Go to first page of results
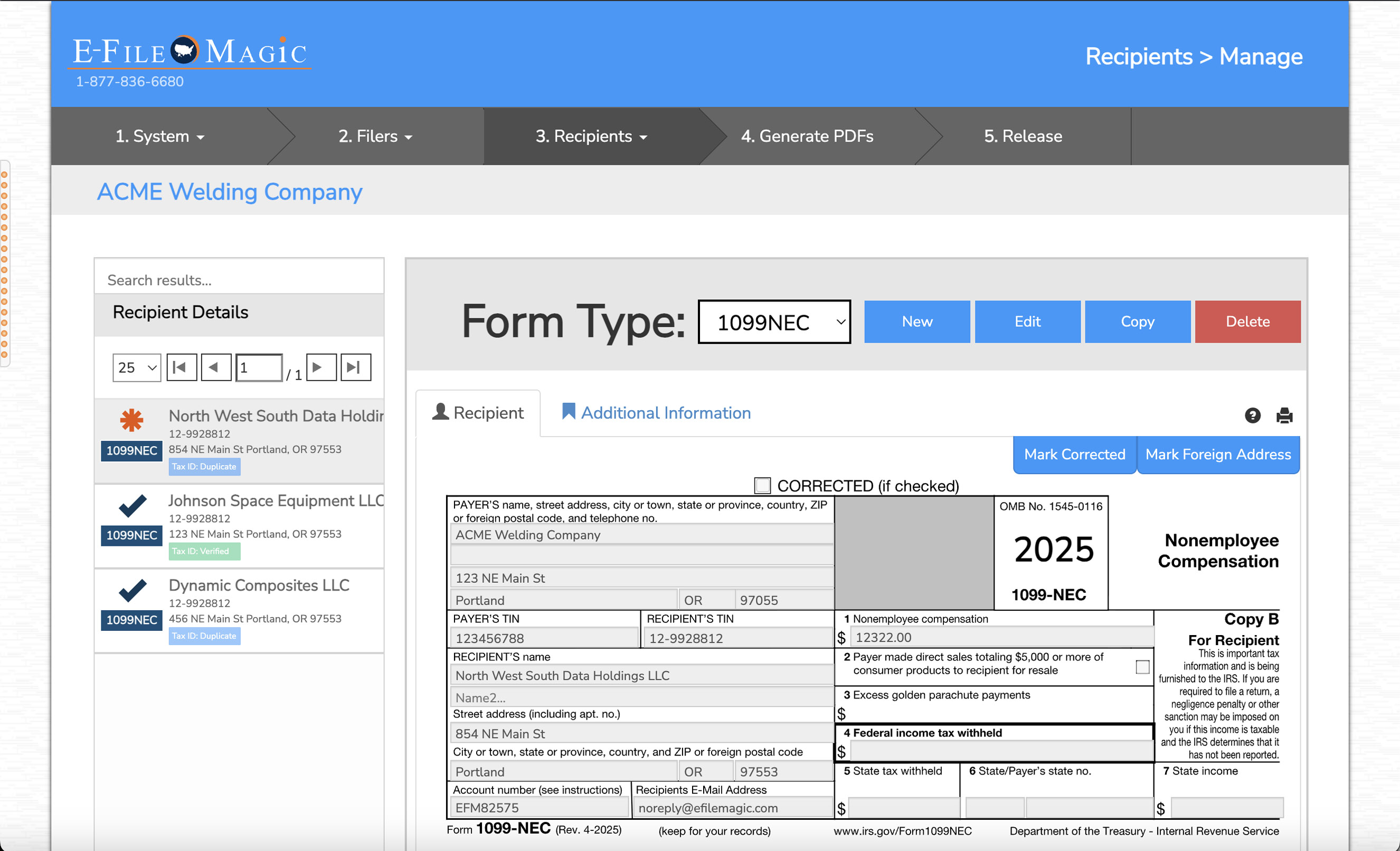The image size is (1400, 851). pyautogui.click(x=181, y=367)
